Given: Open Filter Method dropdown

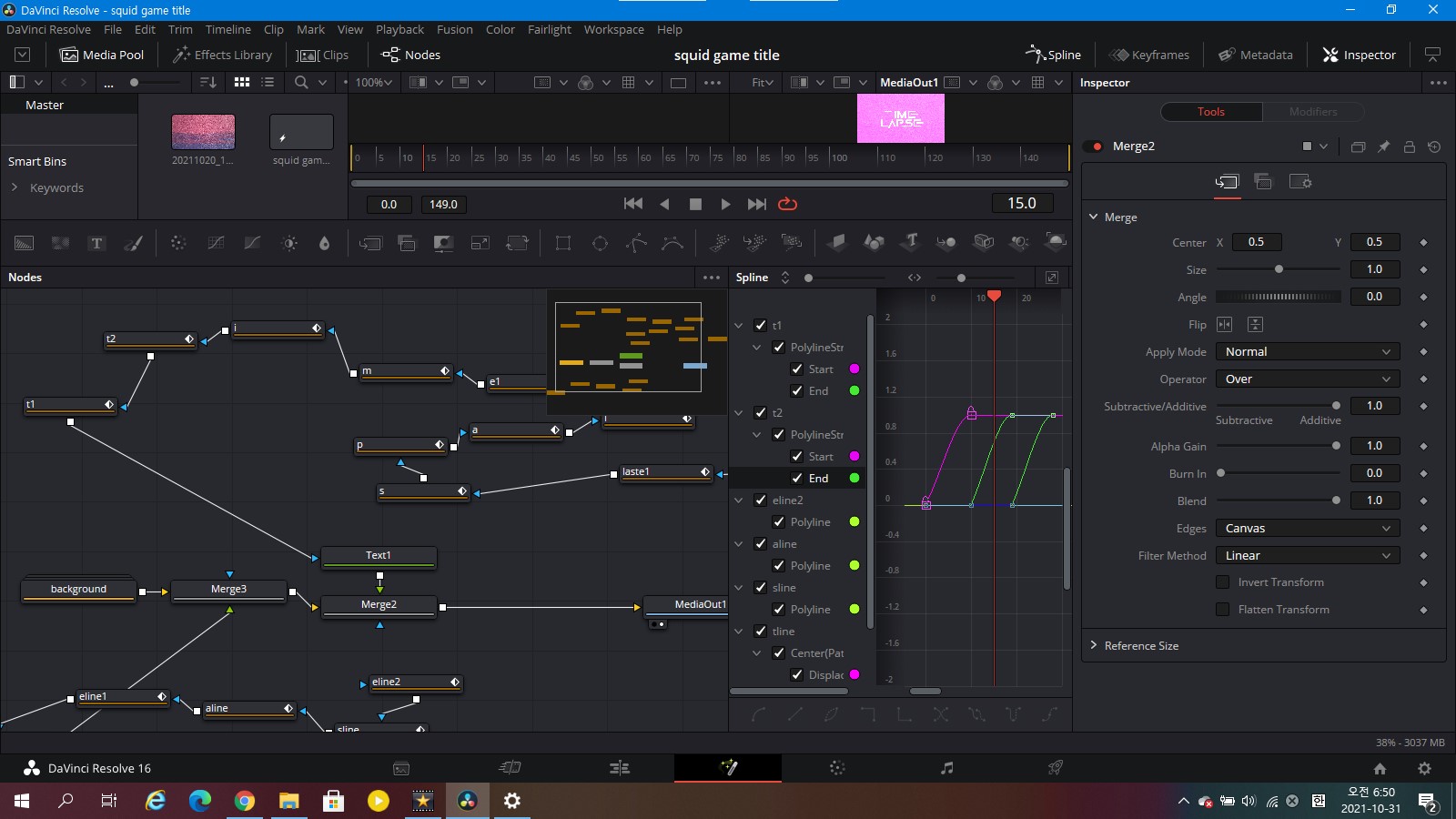Looking at the screenshot, I should [x=1308, y=556].
